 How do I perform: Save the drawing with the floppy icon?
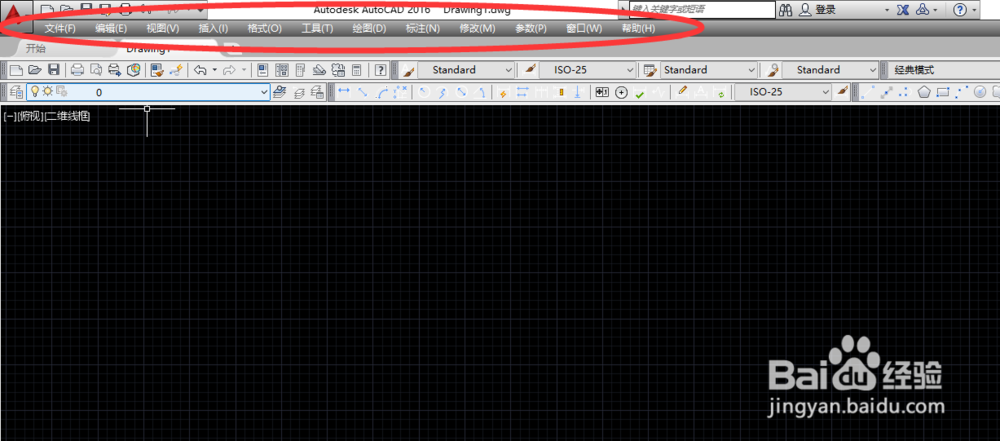(x=54, y=70)
